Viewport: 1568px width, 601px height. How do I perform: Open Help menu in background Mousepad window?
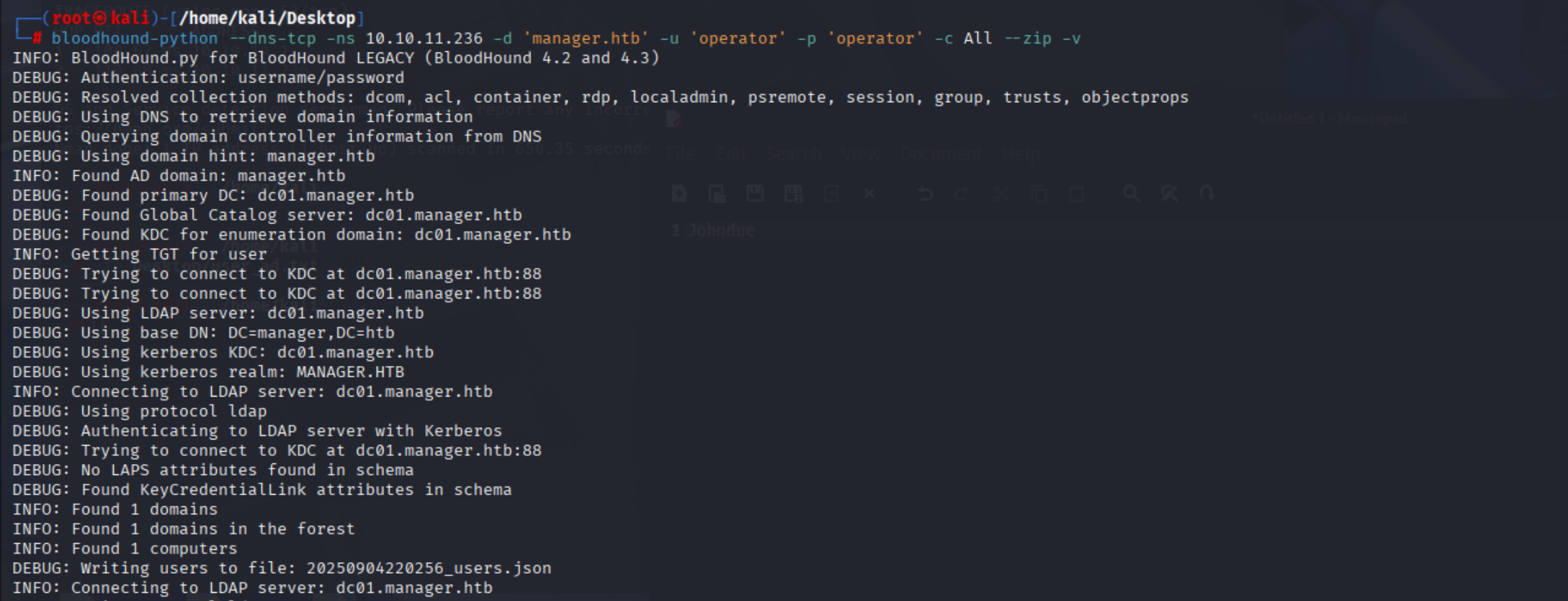[x=1020, y=155]
